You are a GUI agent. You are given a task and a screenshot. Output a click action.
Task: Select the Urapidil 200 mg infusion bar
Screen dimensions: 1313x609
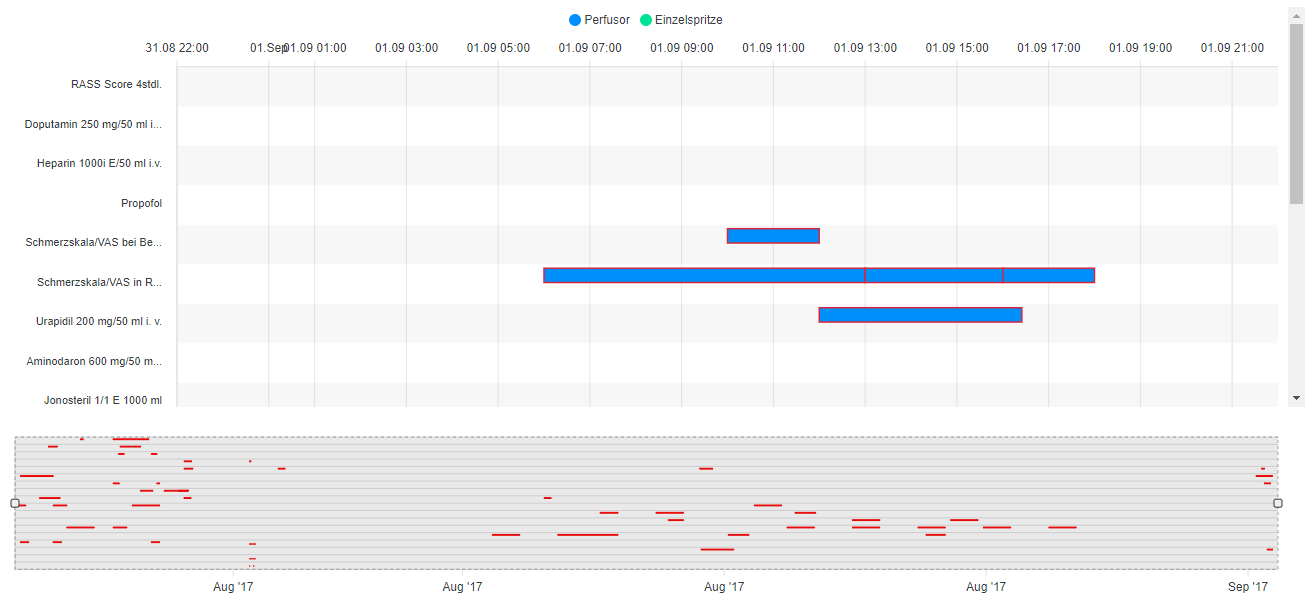tap(920, 314)
